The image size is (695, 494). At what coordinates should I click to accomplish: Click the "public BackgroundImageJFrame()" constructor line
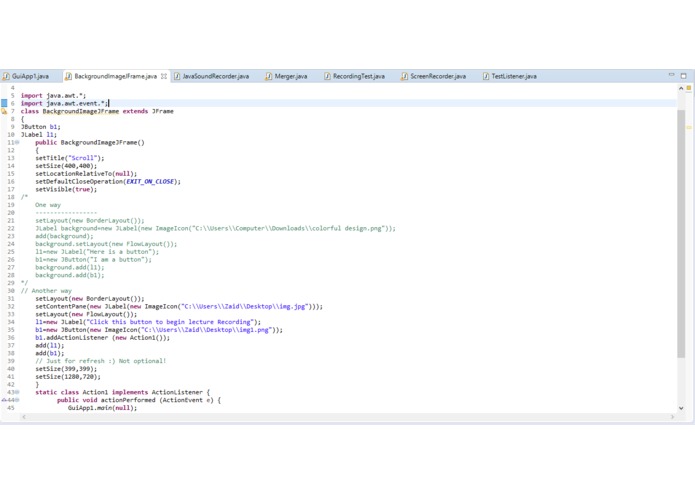90,143
